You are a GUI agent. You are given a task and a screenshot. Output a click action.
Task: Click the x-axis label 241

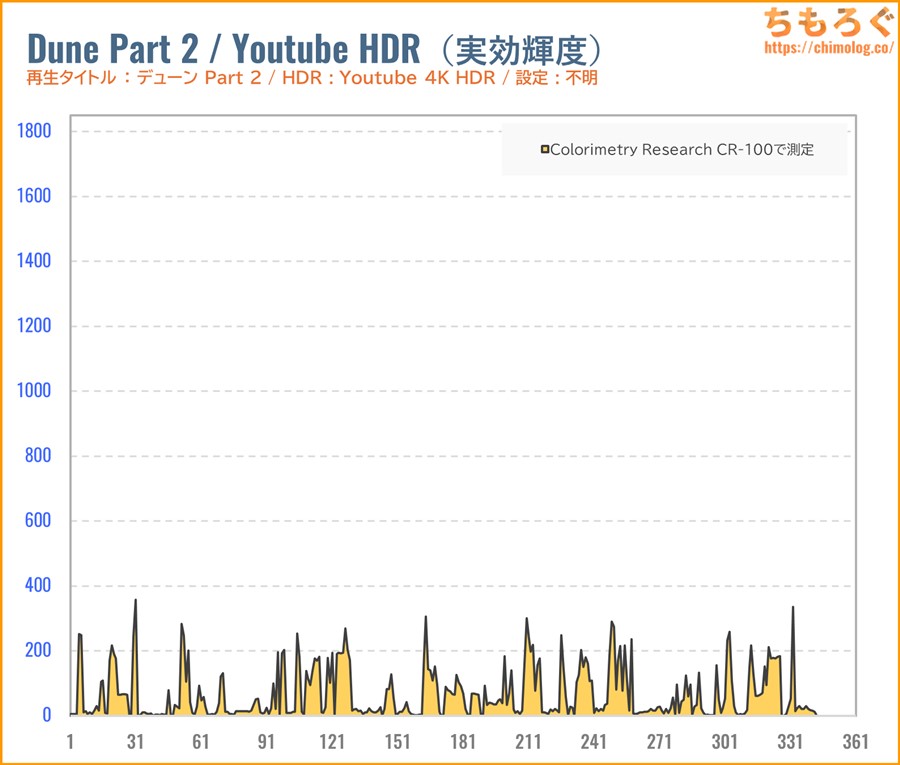[593, 741]
